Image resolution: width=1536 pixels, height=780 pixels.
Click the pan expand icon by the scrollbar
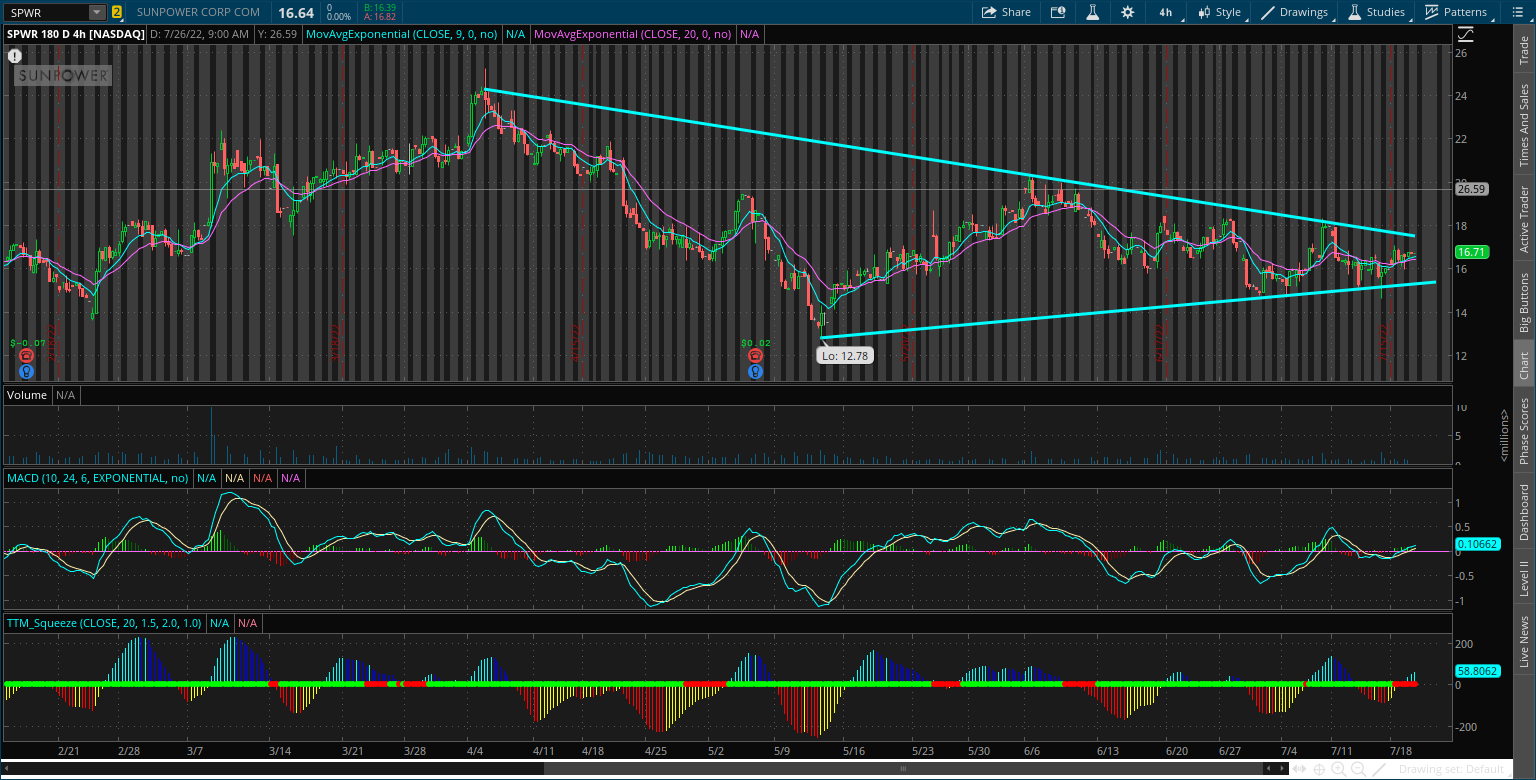click(1300, 769)
